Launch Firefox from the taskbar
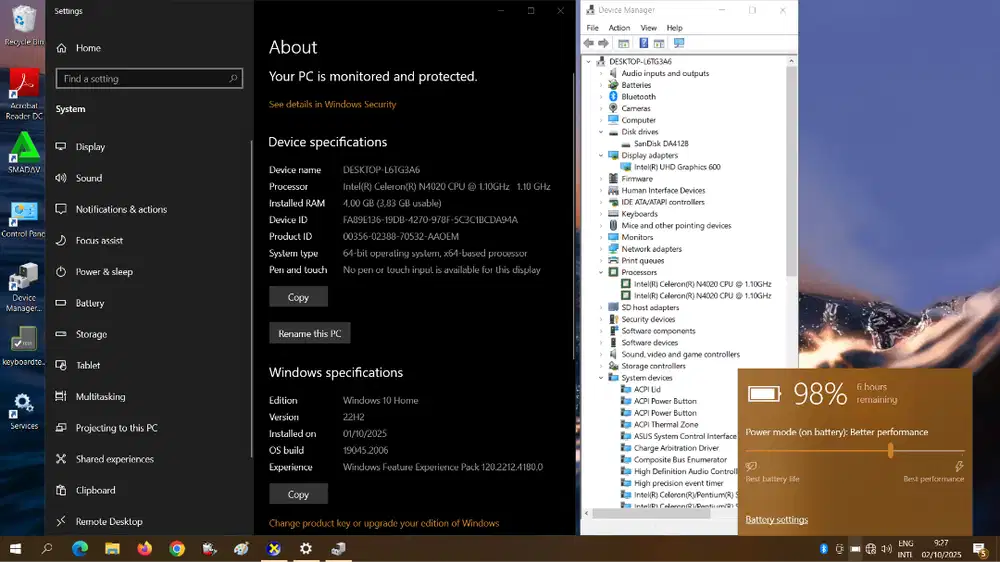The image size is (1000, 562). click(145, 549)
